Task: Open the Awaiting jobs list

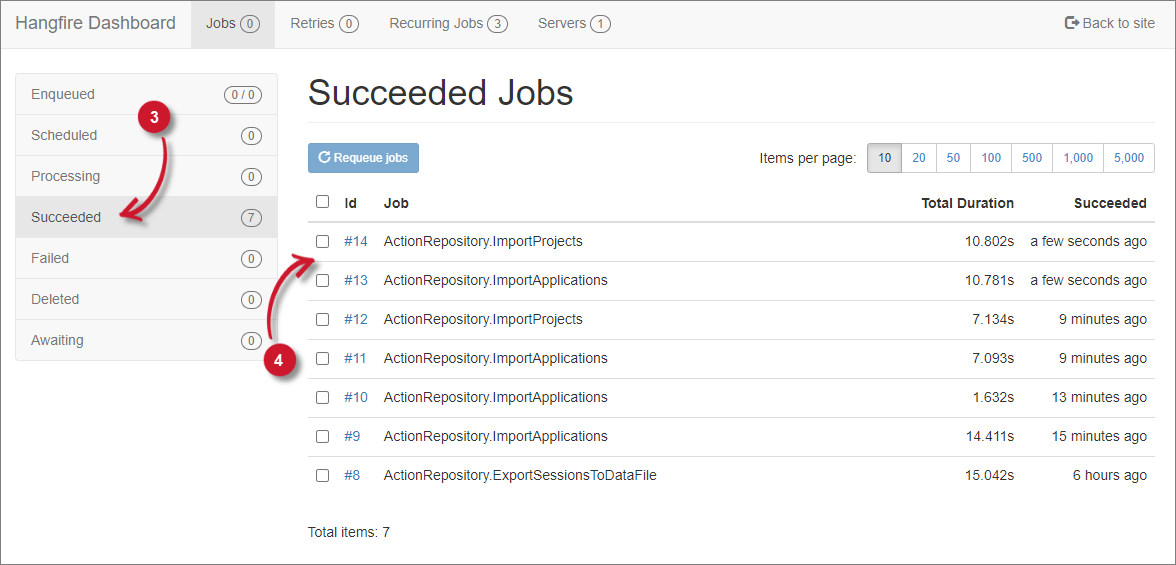Action: point(146,340)
